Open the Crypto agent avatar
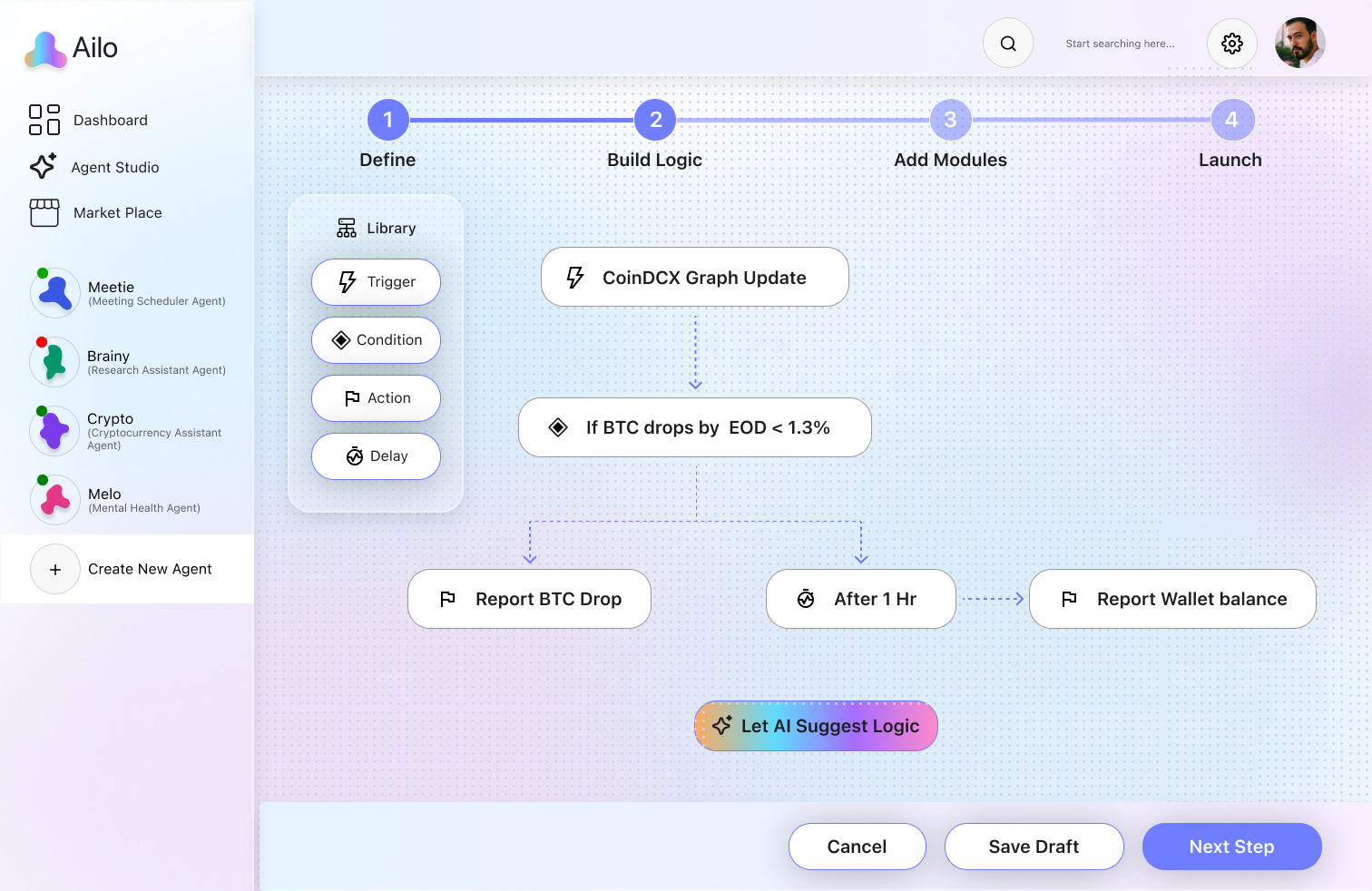 tap(54, 431)
